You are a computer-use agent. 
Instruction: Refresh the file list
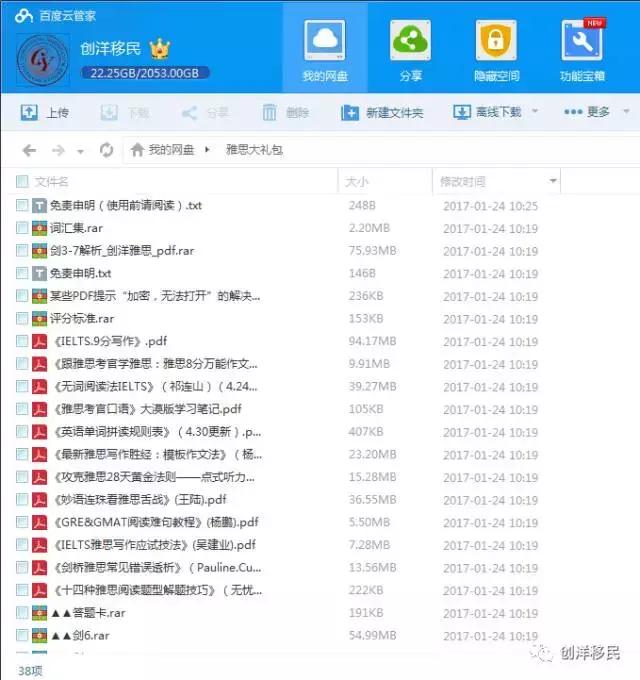click(106, 150)
